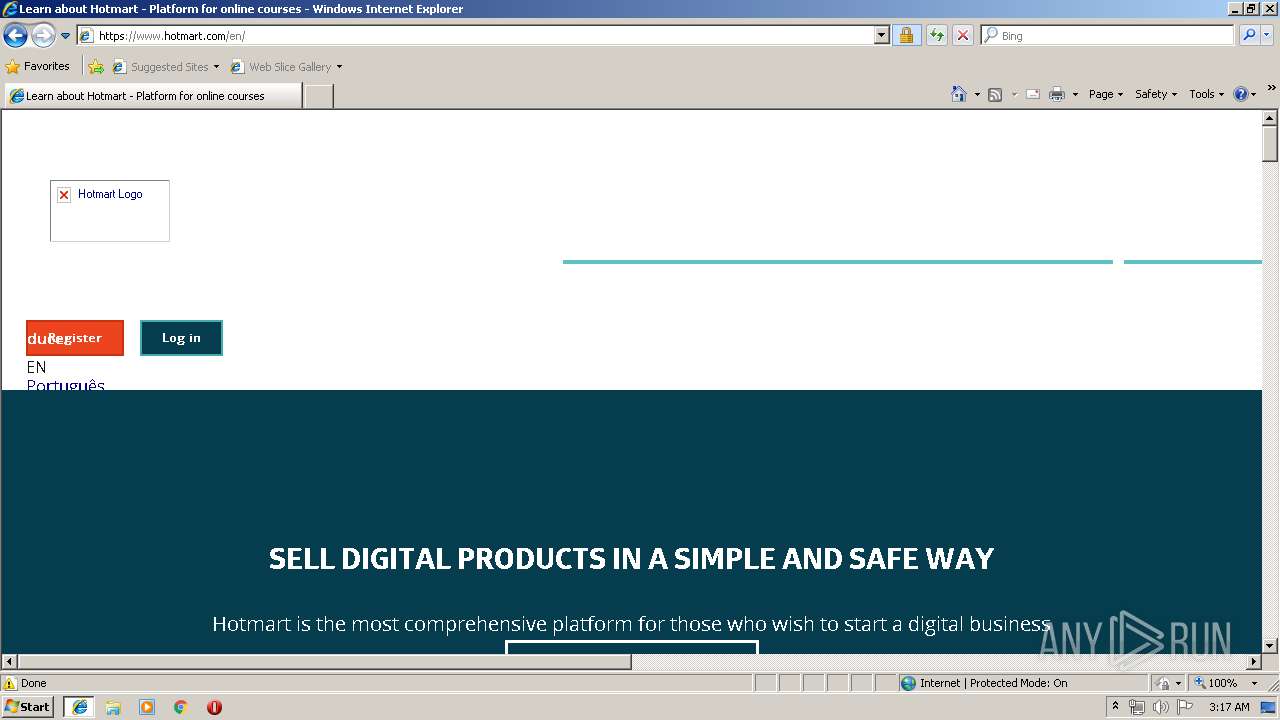Click the search magnifier button

[x=1248, y=36]
